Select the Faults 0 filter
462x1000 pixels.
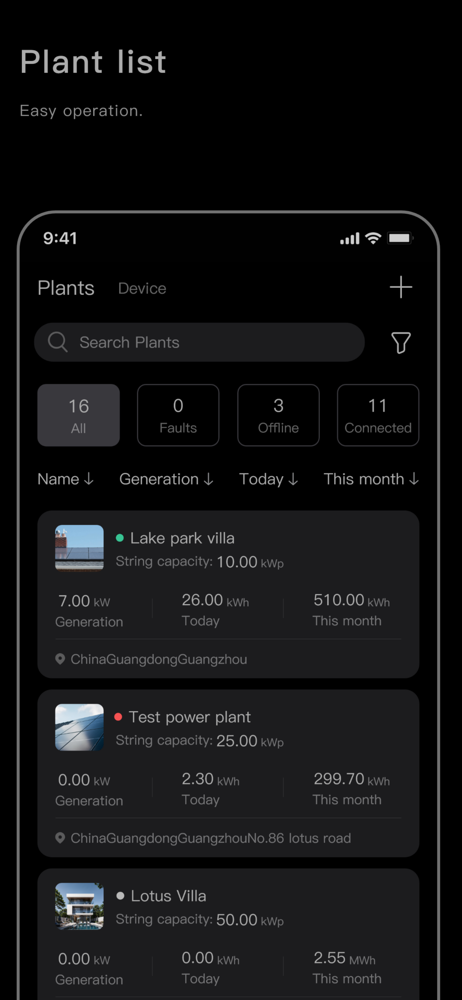(x=178, y=415)
